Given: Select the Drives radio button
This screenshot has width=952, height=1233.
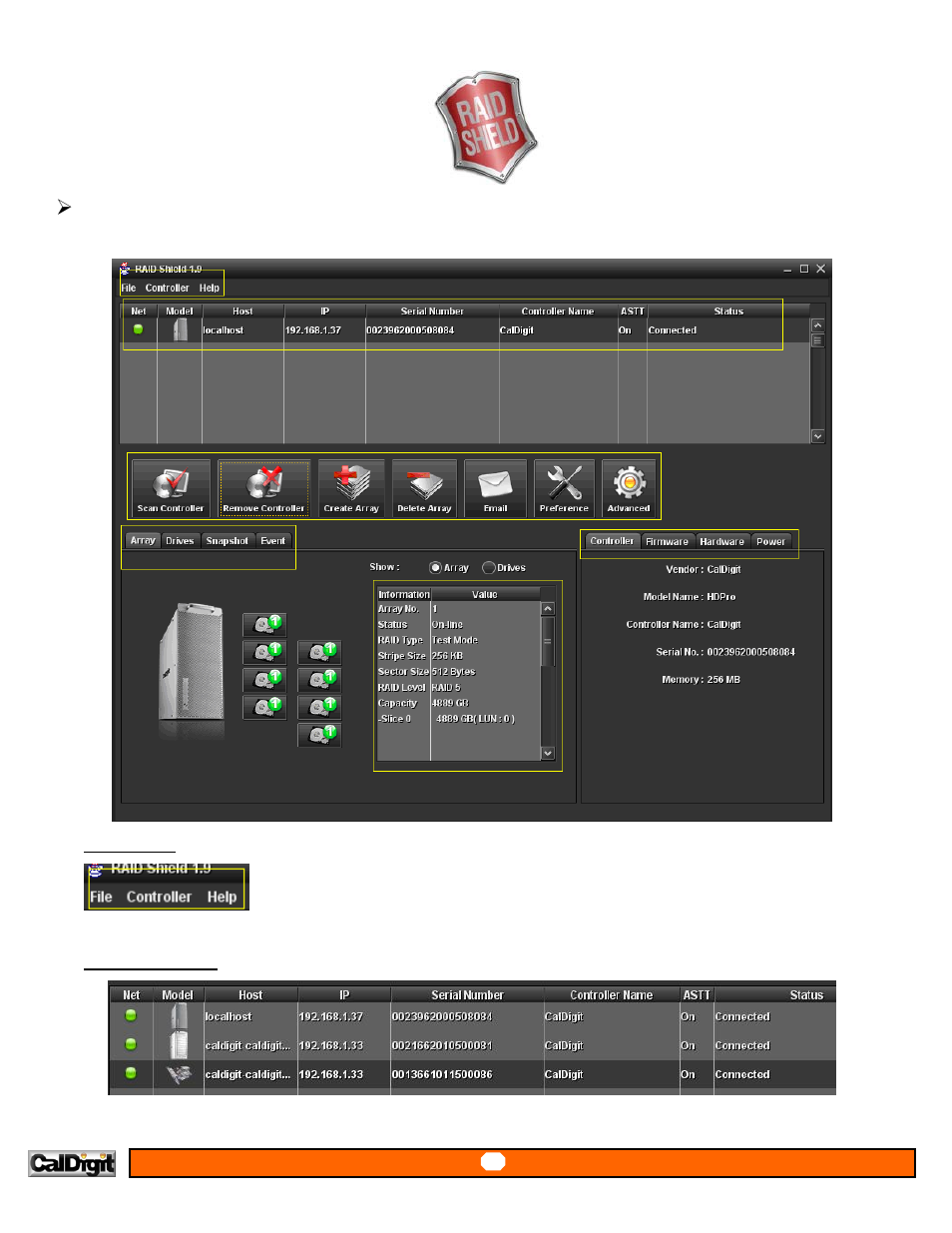Looking at the screenshot, I should tap(489, 568).
